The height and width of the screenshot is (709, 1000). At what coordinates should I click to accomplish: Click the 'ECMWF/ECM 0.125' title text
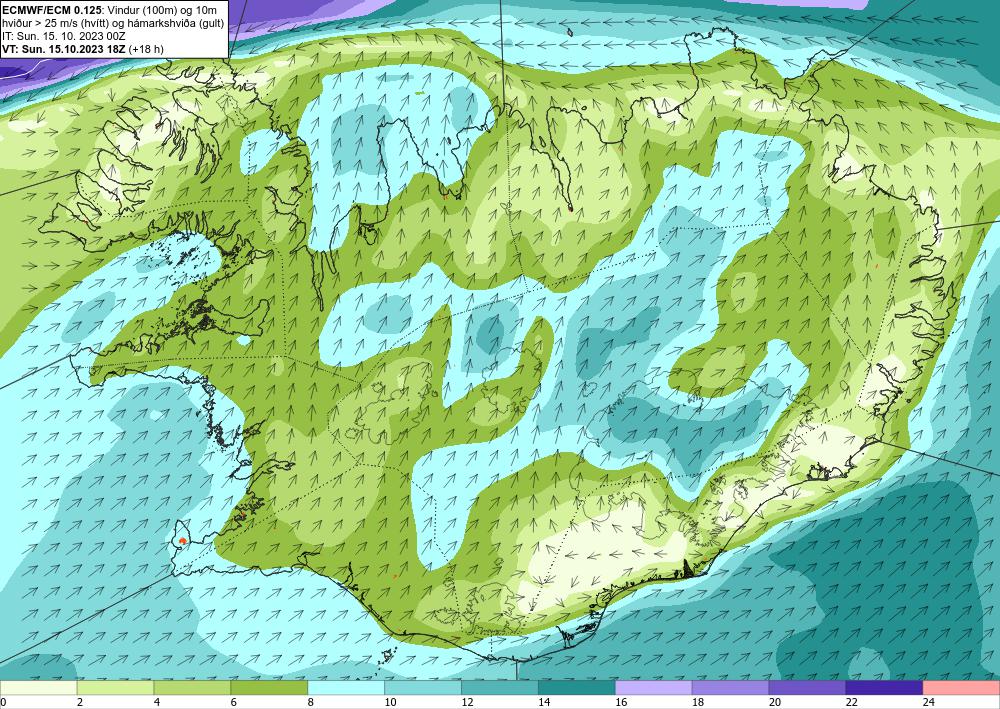(50, 9)
